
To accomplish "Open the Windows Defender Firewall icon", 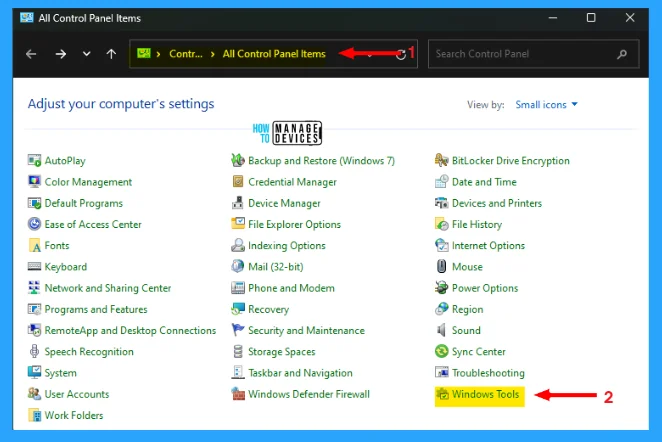I will click(x=238, y=394).
